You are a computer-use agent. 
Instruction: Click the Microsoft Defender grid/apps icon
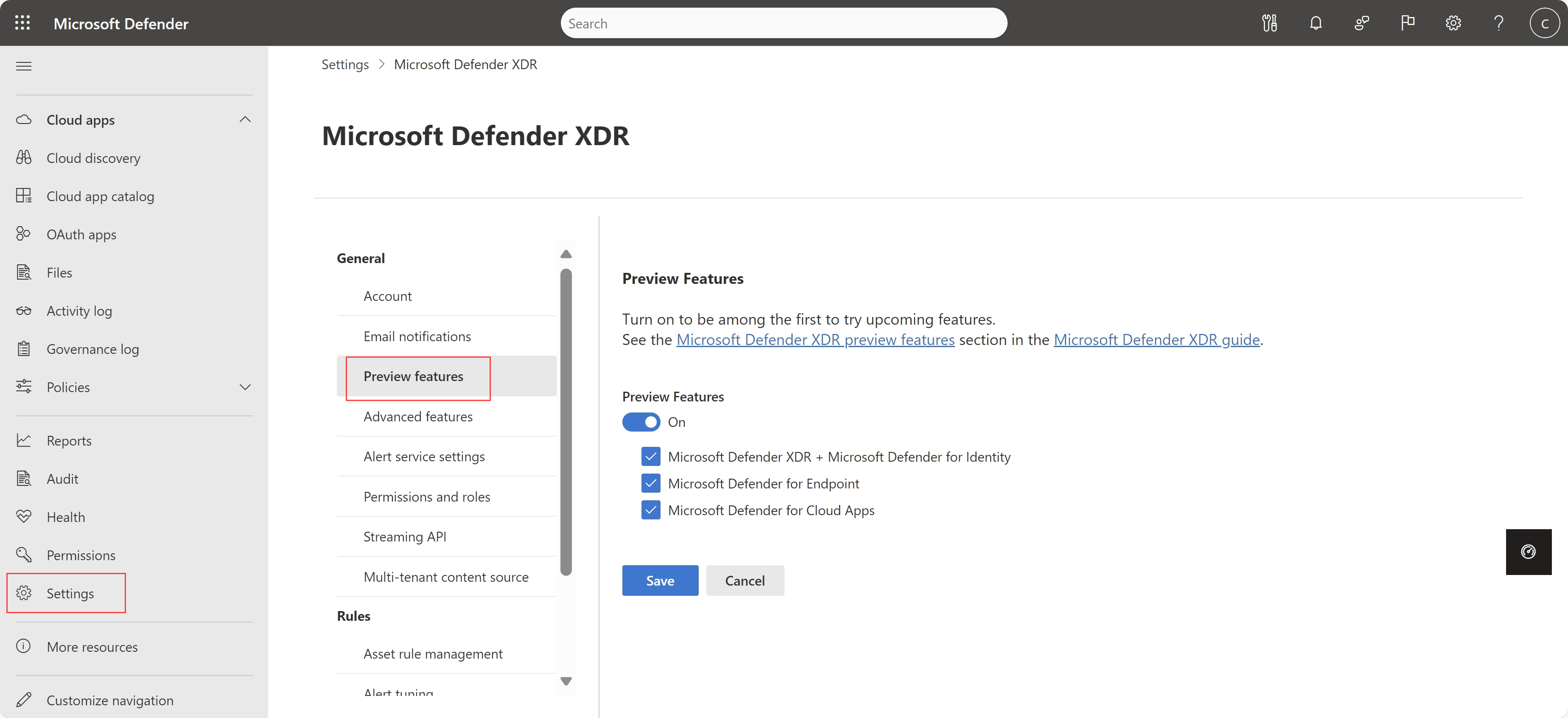click(22, 22)
